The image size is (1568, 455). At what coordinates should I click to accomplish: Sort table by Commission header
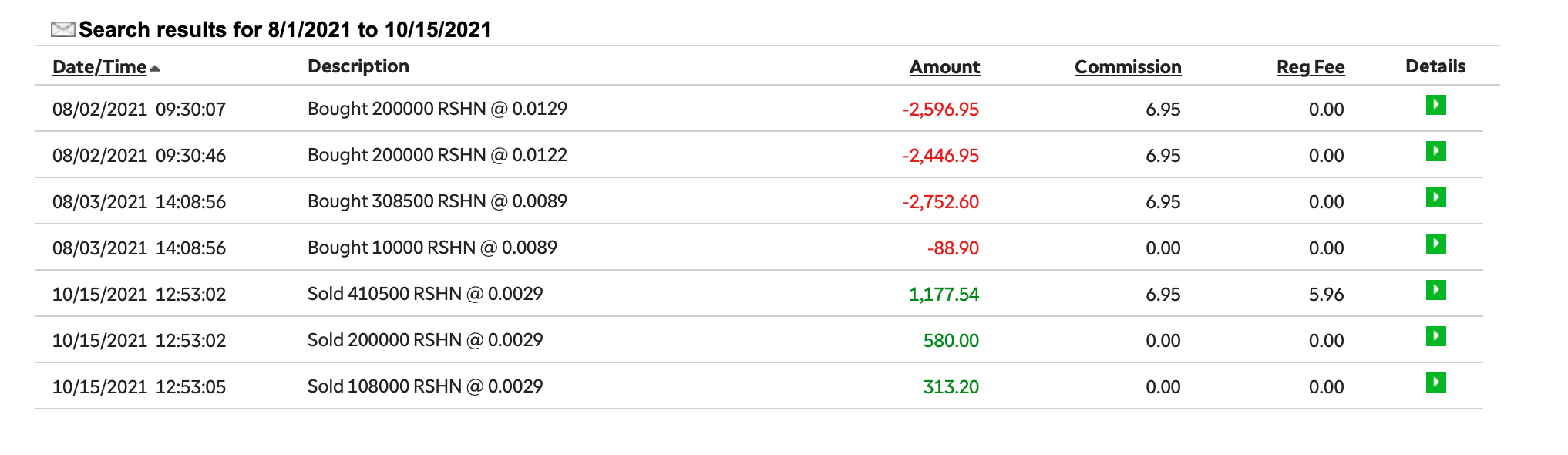click(x=1127, y=67)
